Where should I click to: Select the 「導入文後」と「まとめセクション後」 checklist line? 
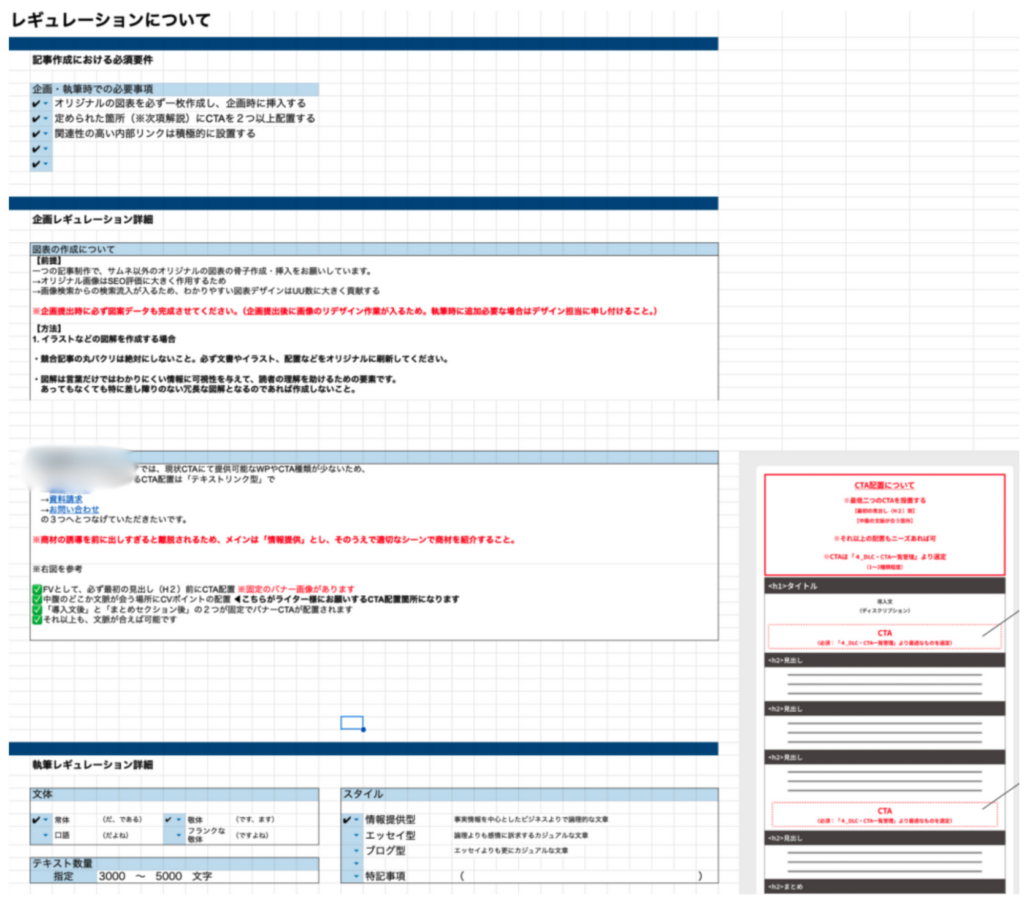point(193,609)
